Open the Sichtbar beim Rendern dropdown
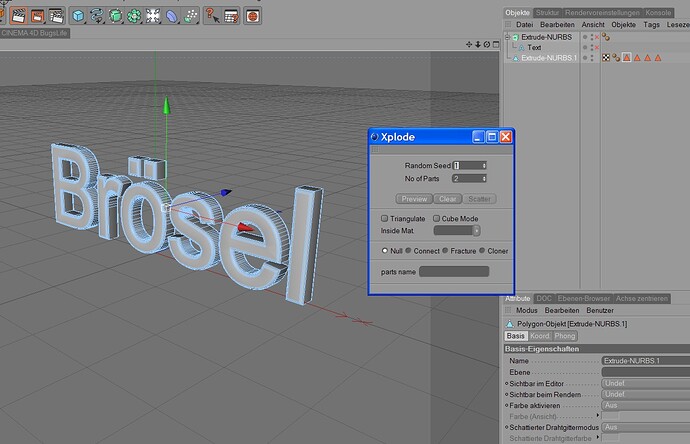690x444 pixels. click(x=646, y=394)
